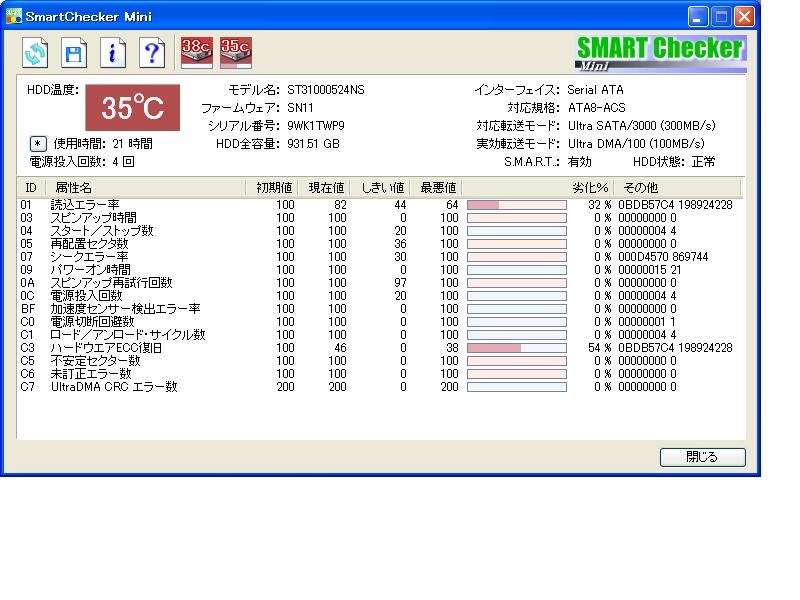Click the SmartChecker Mini title bar icon
This screenshot has height=600, width=800.
tap(14, 16)
